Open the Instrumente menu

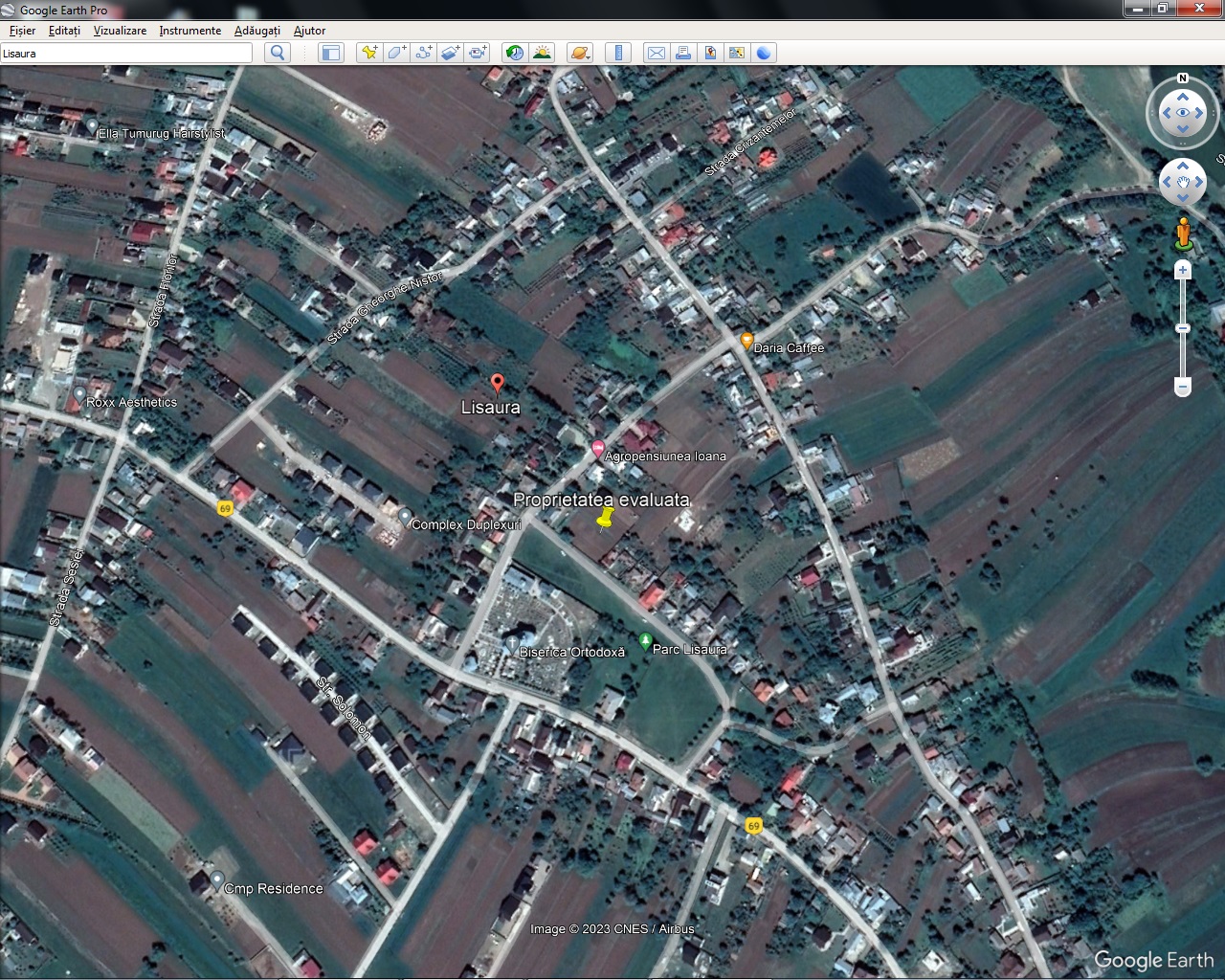click(189, 31)
